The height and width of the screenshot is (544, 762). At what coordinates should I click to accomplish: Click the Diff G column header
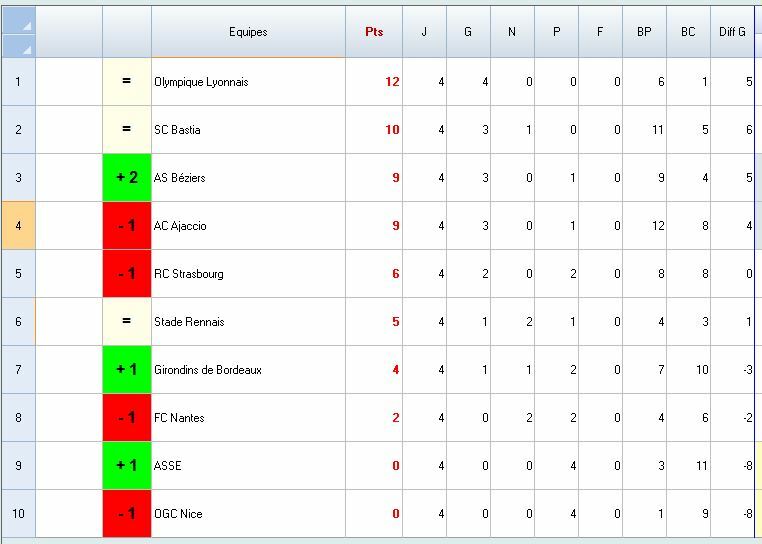coord(733,32)
